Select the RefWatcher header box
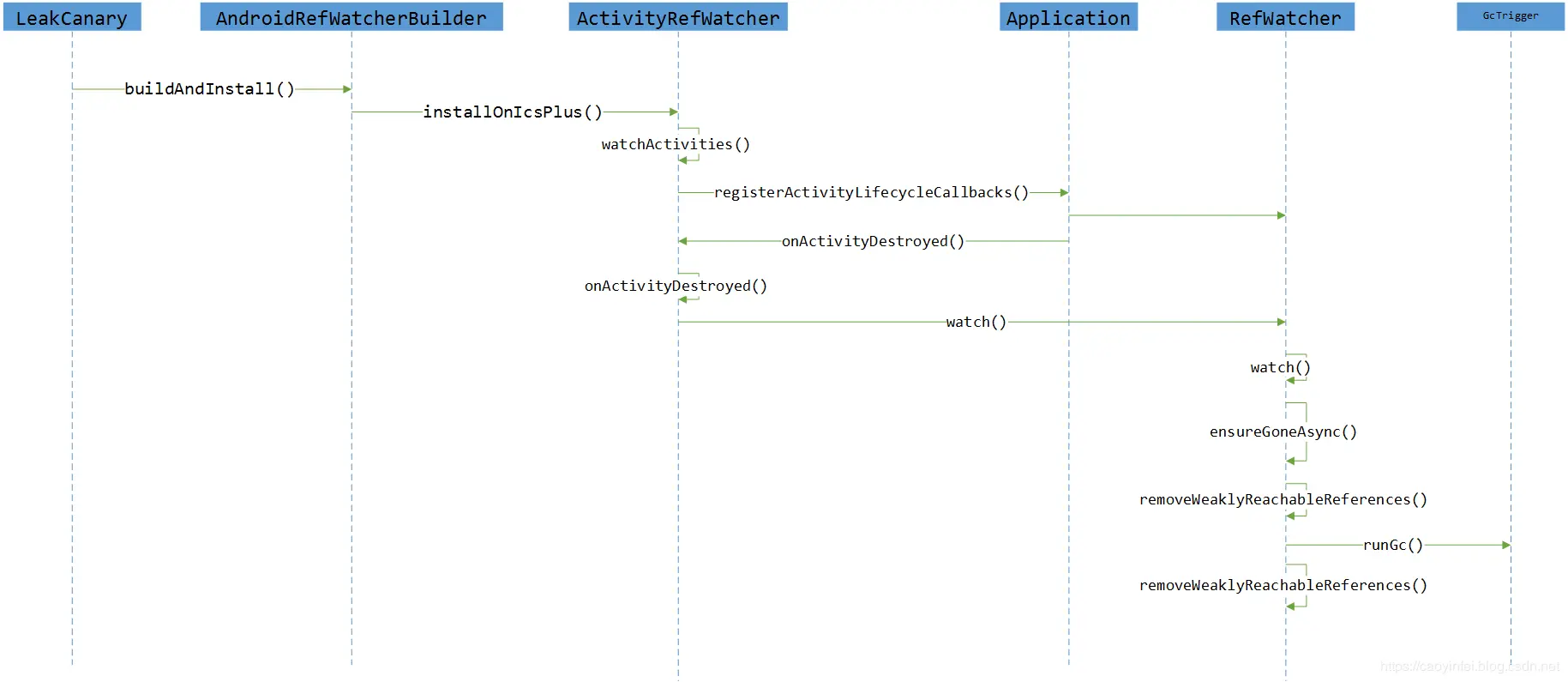The width and height of the screenshot is (1568, 682). point(1285,17)
